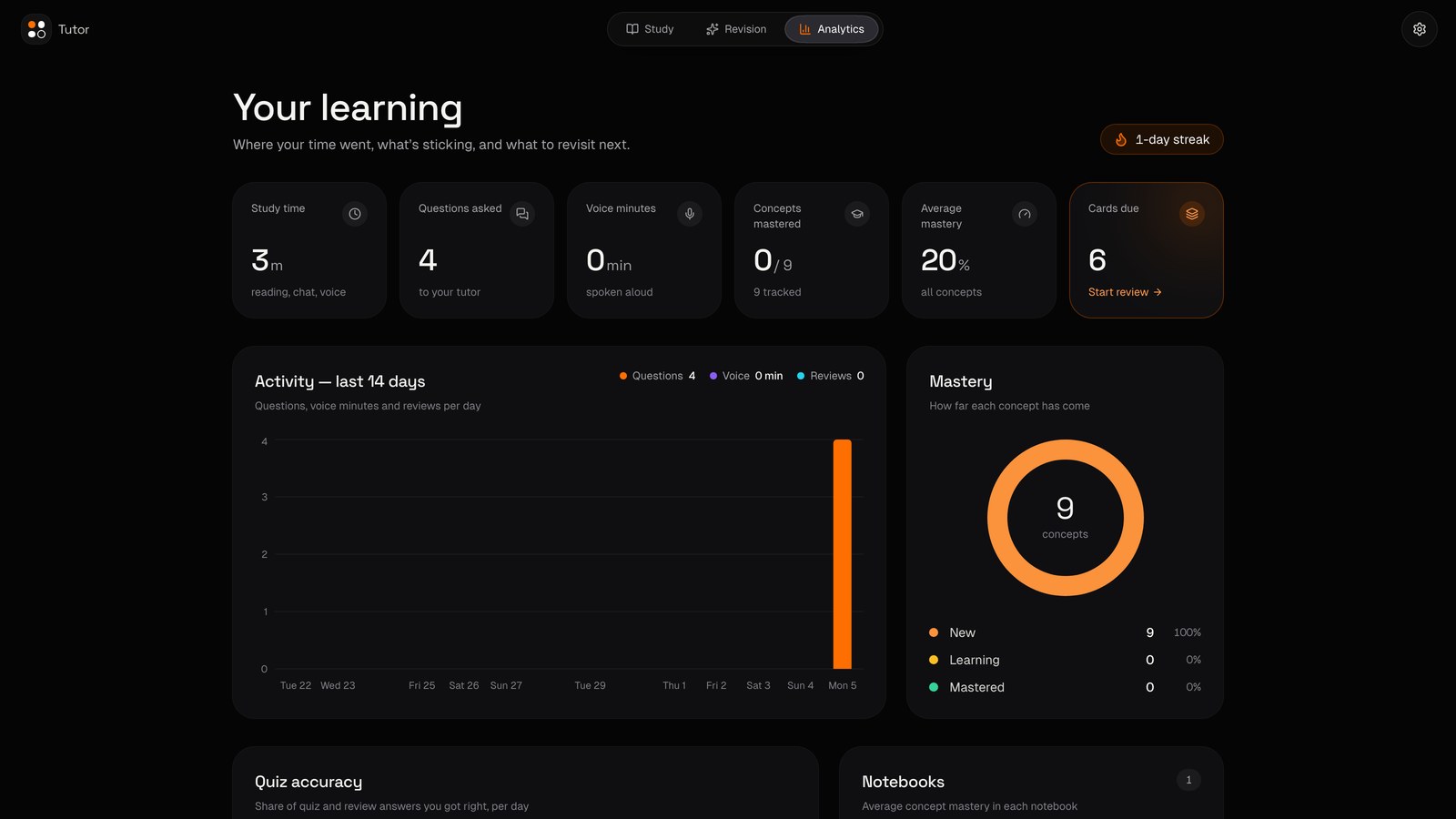This screenshot has width=1456, height=819.
Task: Click the 'Tue 22' axis label
Action: pyautogui.click(x=296, y=685)
